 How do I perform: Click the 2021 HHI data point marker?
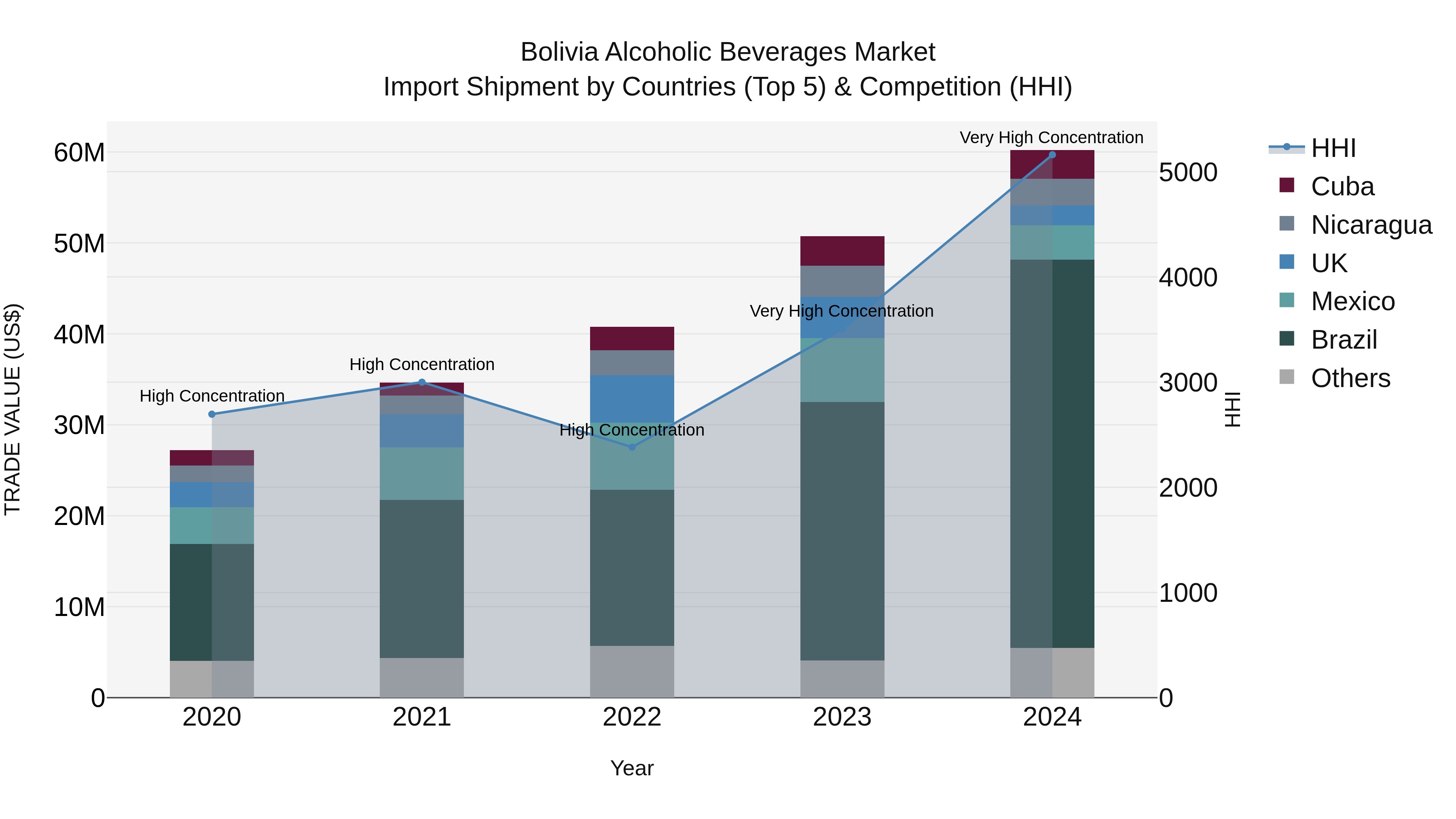tap(422, 383)
